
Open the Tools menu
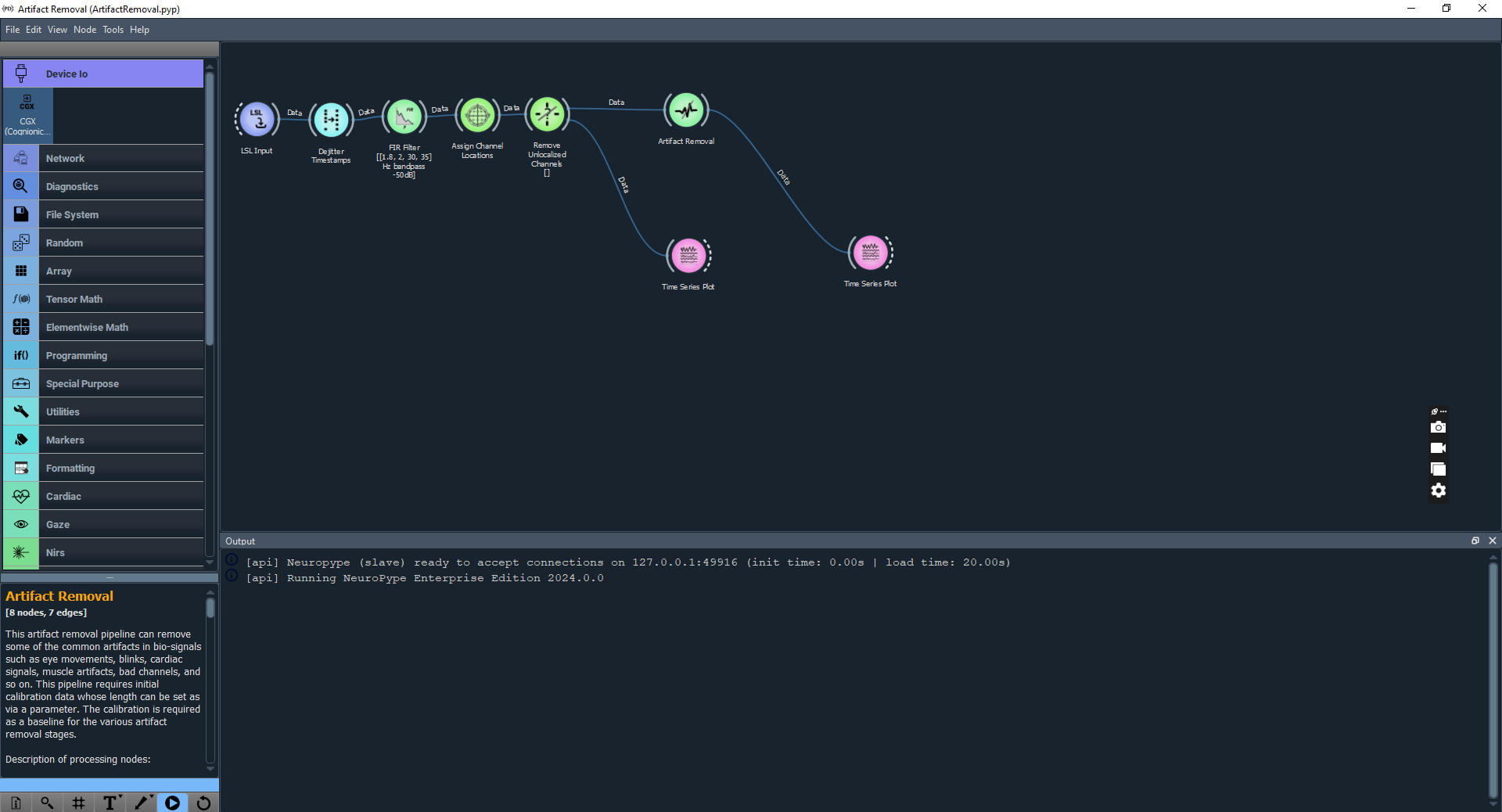click(113, 30)
